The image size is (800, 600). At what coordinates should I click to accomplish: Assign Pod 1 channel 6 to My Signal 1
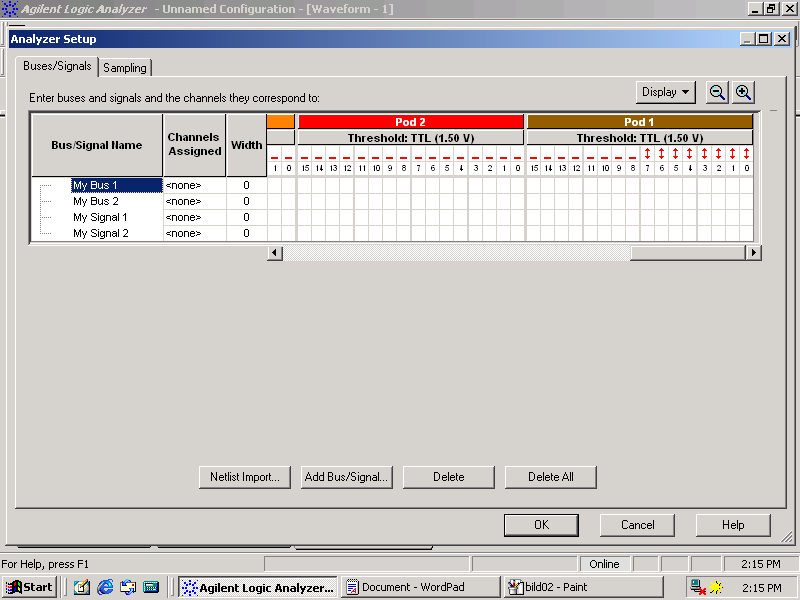point(662,217)
